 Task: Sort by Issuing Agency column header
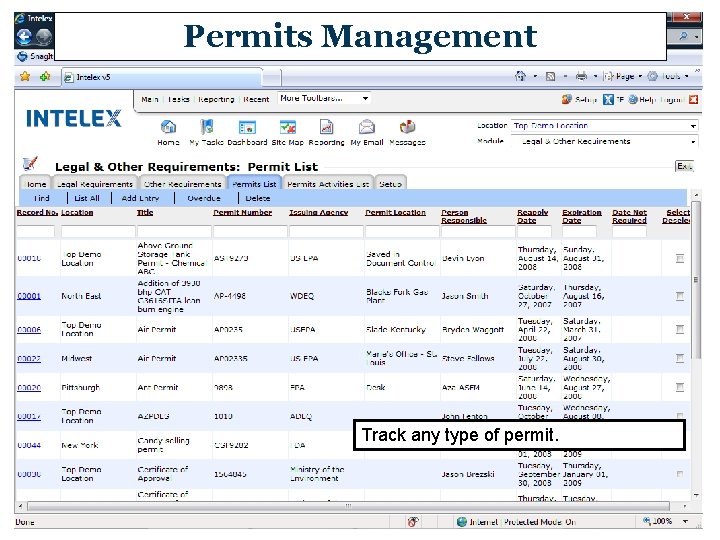(319, 212)
